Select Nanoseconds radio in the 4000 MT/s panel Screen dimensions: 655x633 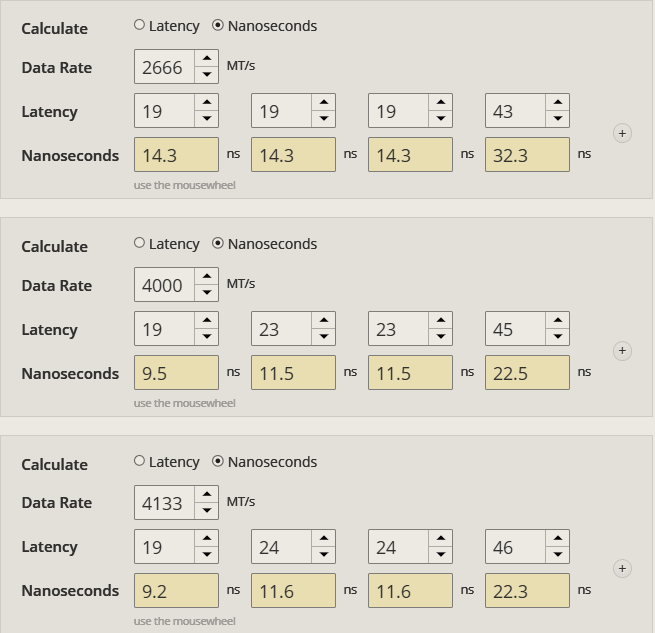click(x=218, y=244)
